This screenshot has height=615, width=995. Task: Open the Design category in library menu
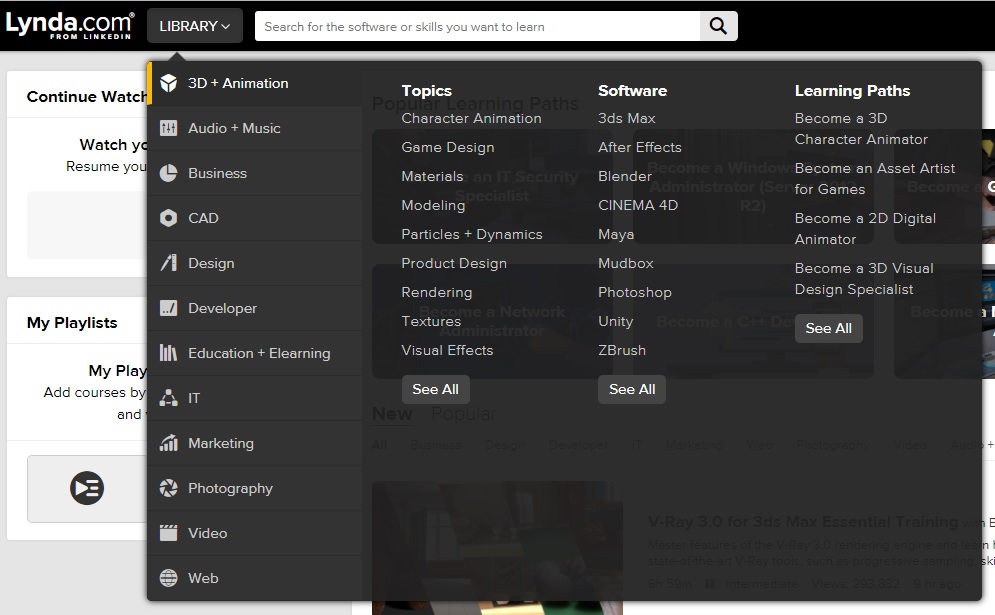coord(211,263)
